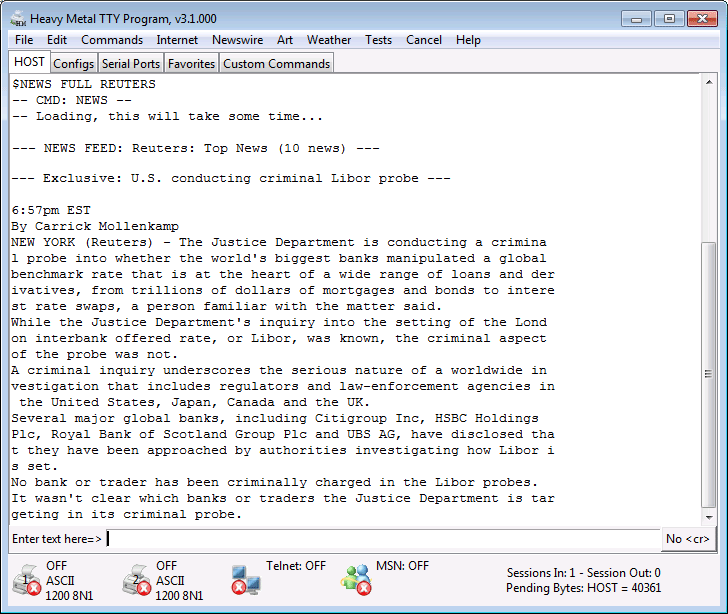The height and width of the screenshot is (614, 728).
Task: Open the Internet menu
Action: coord(177,40)
